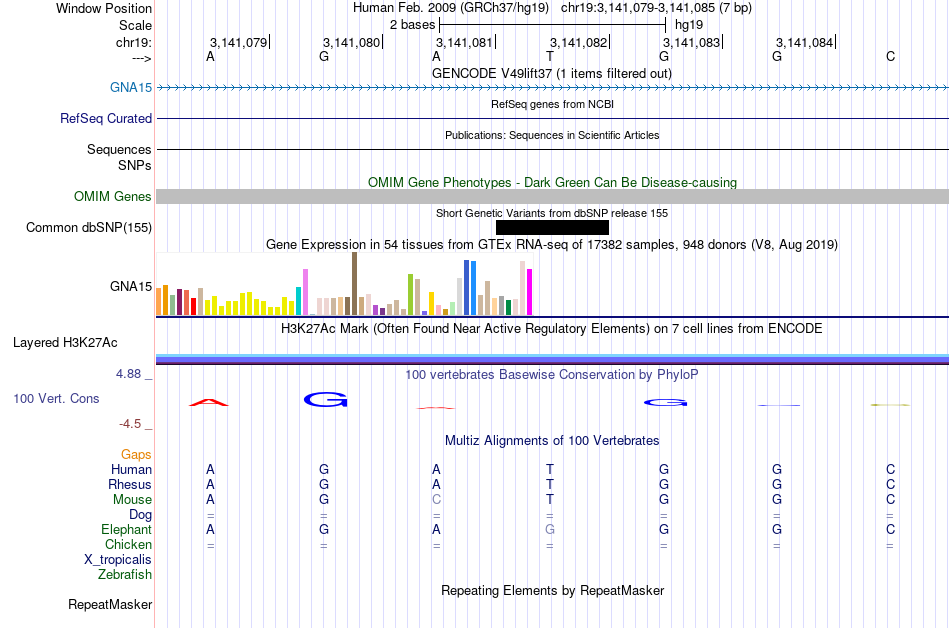The height and width of the screenshot is (628, 950).
Task: Click the Sequences track label
Action: pos(119,149)
